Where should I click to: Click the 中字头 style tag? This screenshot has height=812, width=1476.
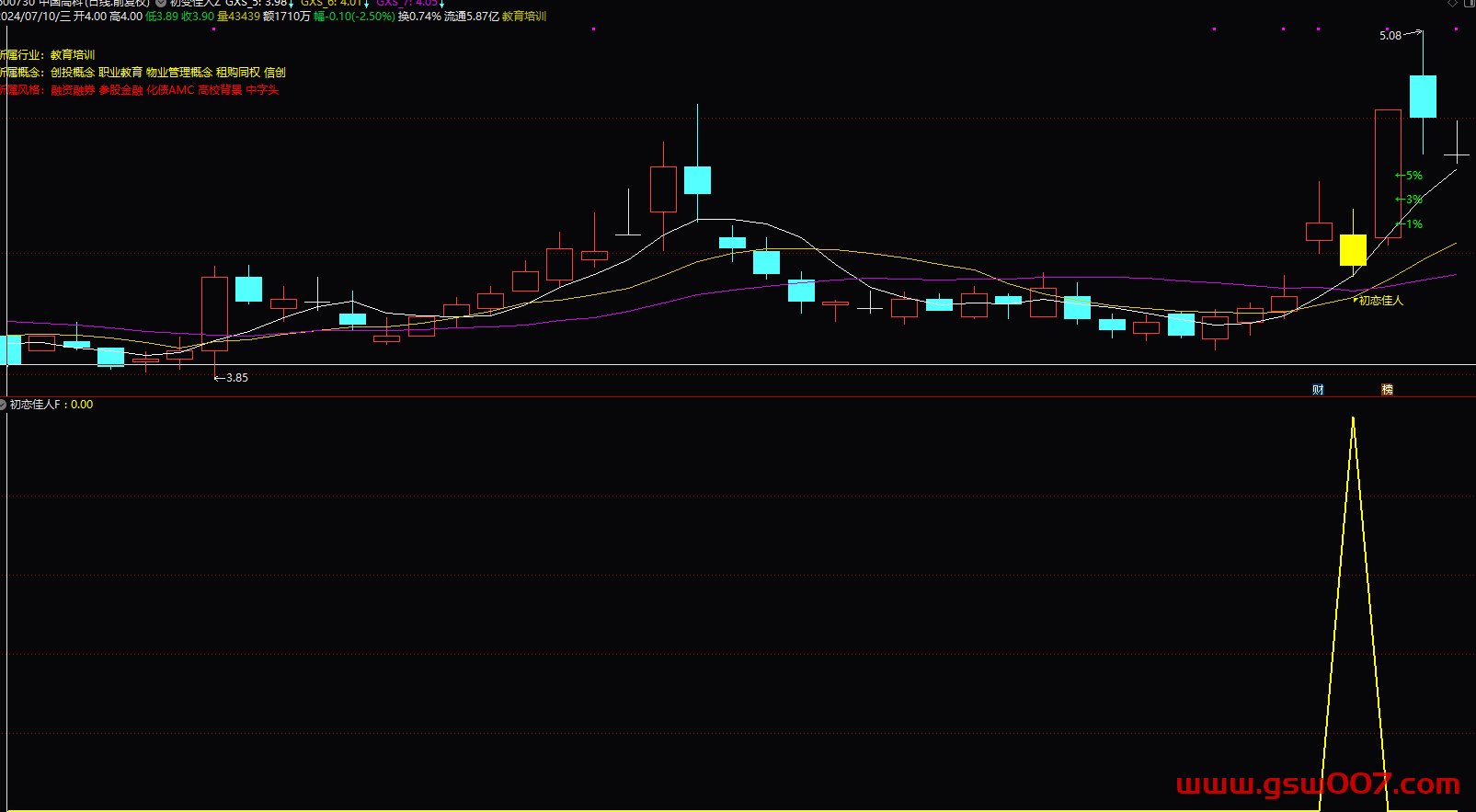point(263,90)
